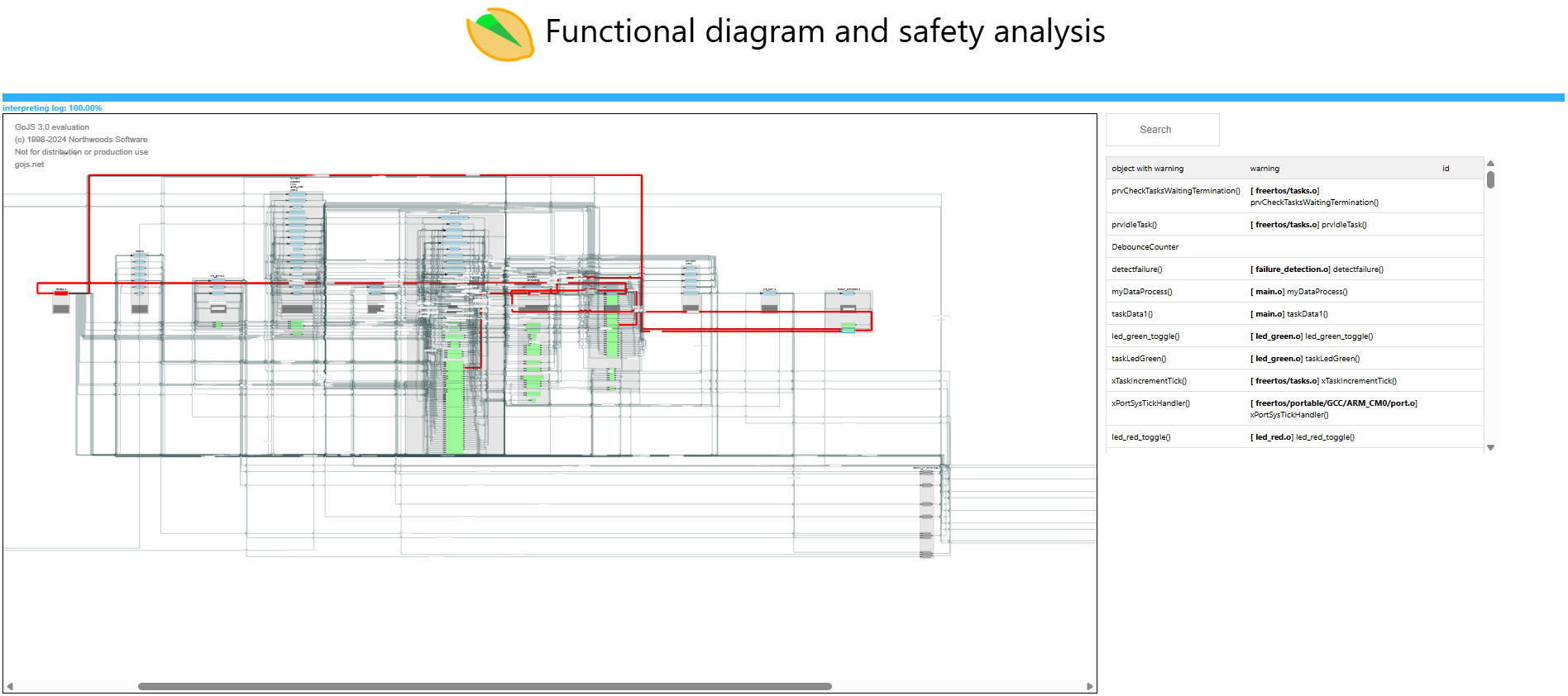Viewport: 1568px width, 696px height.
Task: Click the detectfailure() table entry
Action: tap(1136, 269)
